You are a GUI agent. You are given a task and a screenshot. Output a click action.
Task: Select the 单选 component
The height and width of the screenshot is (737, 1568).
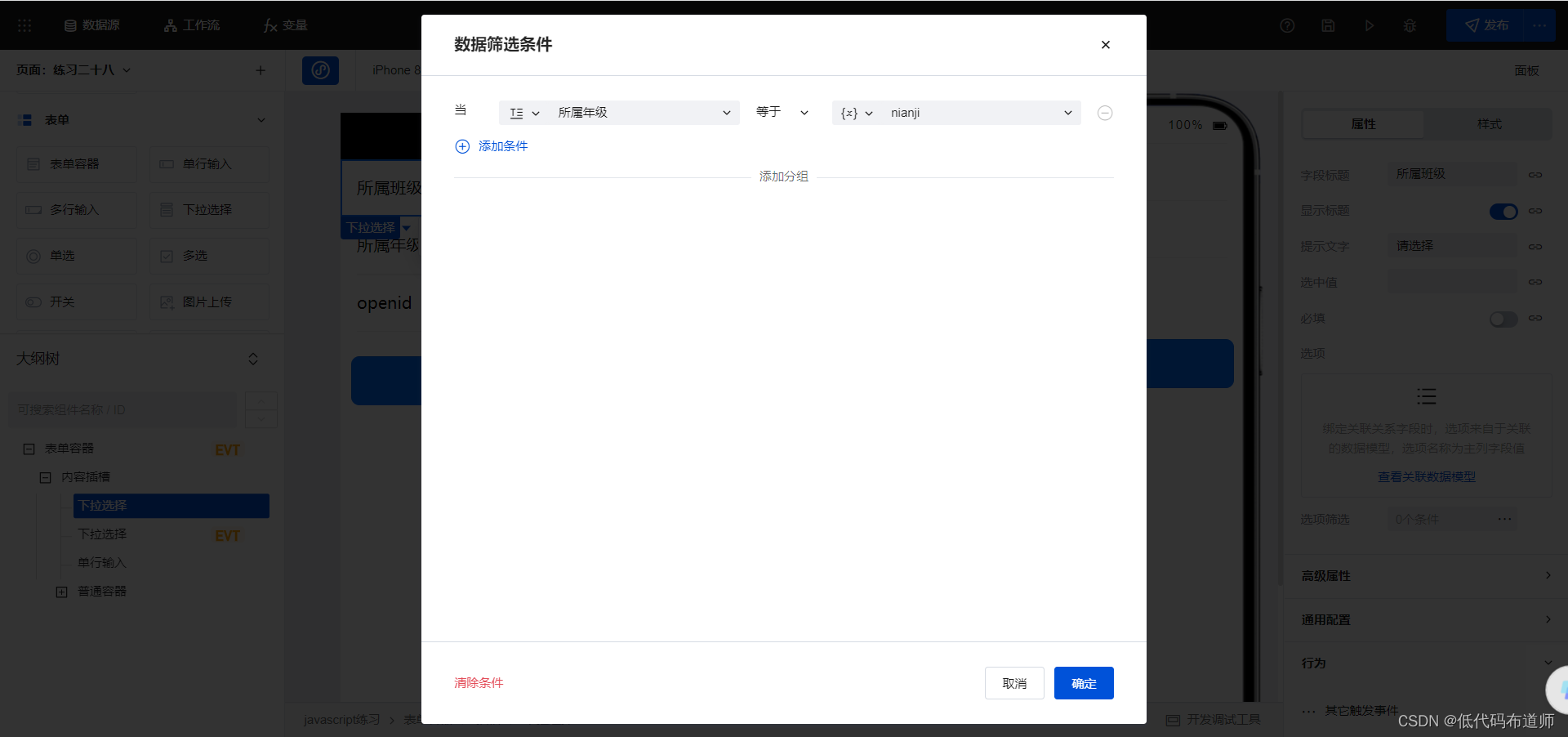[x=77, y=256]
